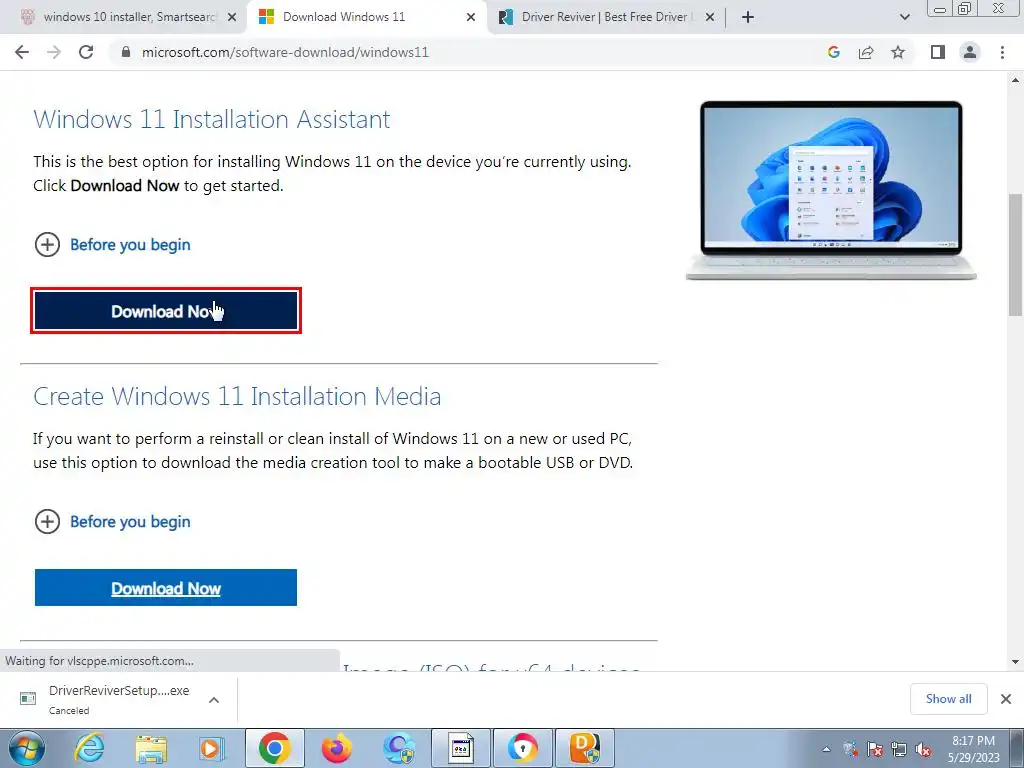Download Now for Windows 11 Installation Assistant
The image size is (1024, 768).
[166, 311]
